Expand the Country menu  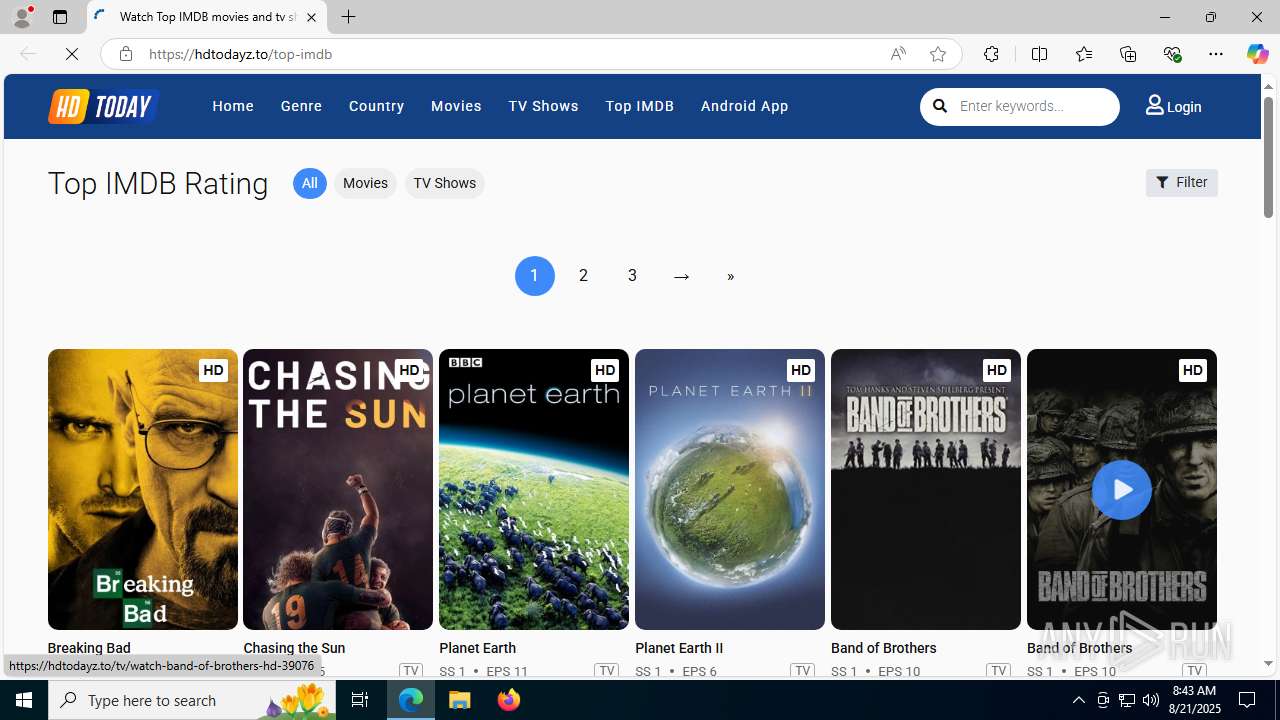376,106
